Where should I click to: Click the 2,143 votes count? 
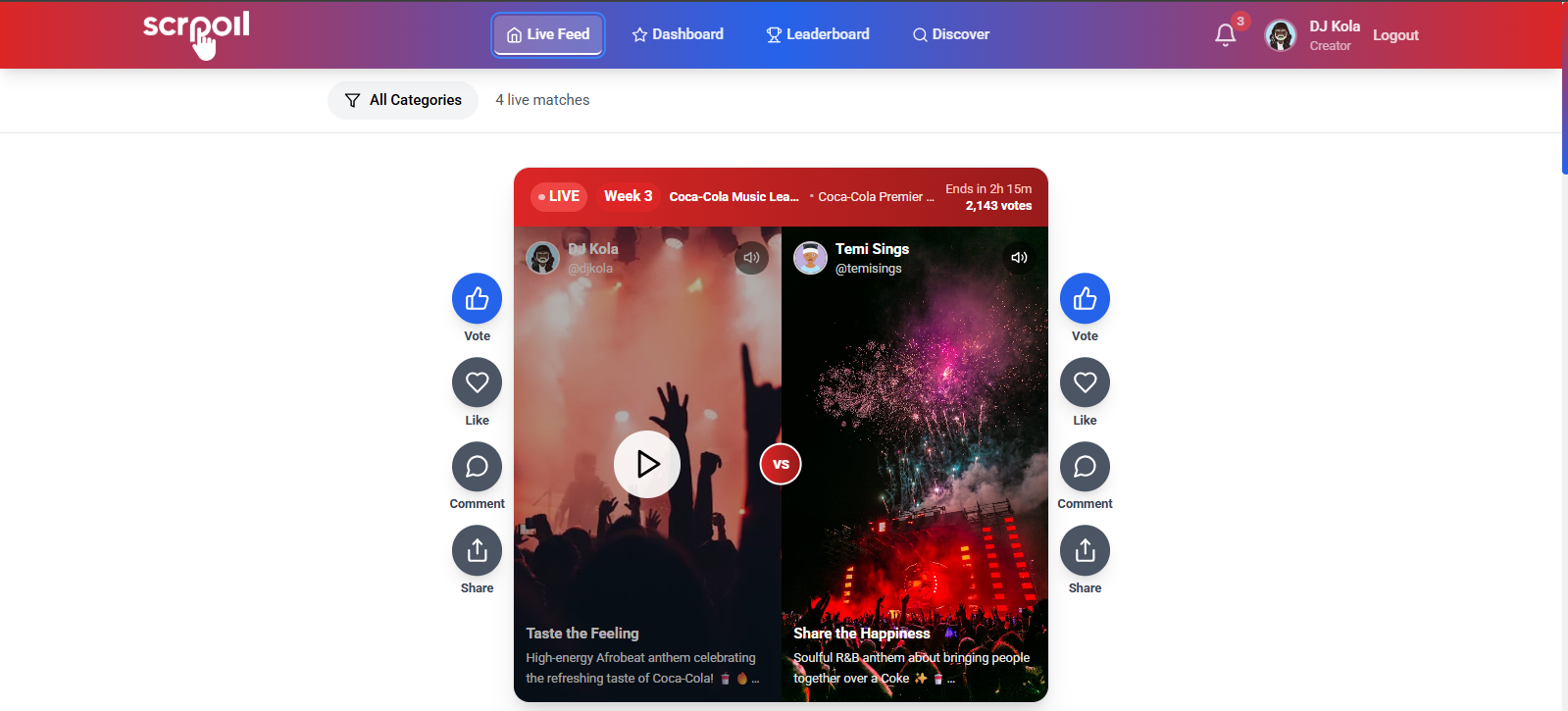click(998, 206)
